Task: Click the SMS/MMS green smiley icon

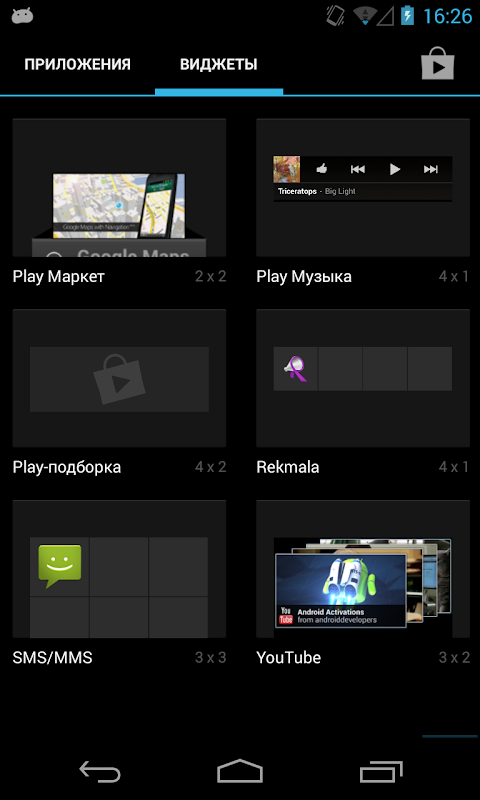Action: point(60,566)
